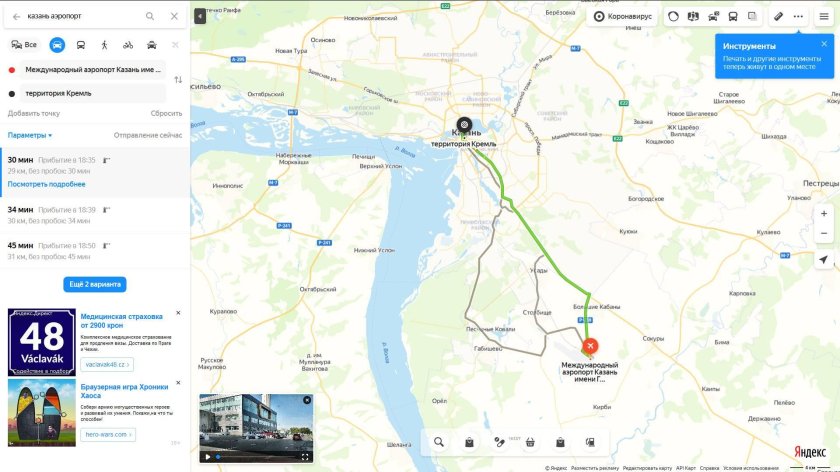Open the ruler distance measuring tool
840x472 pixels.
[x=778, y=17]
